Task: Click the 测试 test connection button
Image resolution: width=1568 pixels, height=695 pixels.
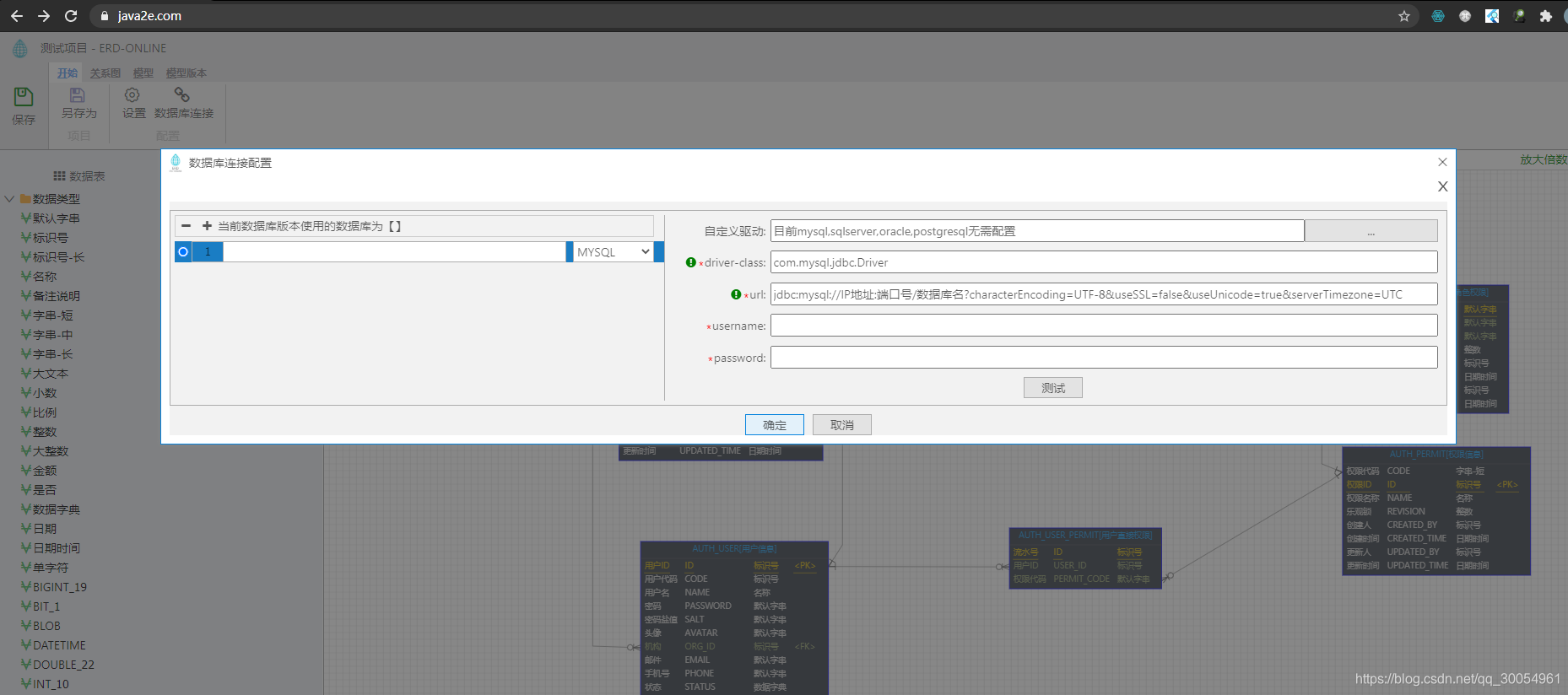Action: tap(1053, 388)
